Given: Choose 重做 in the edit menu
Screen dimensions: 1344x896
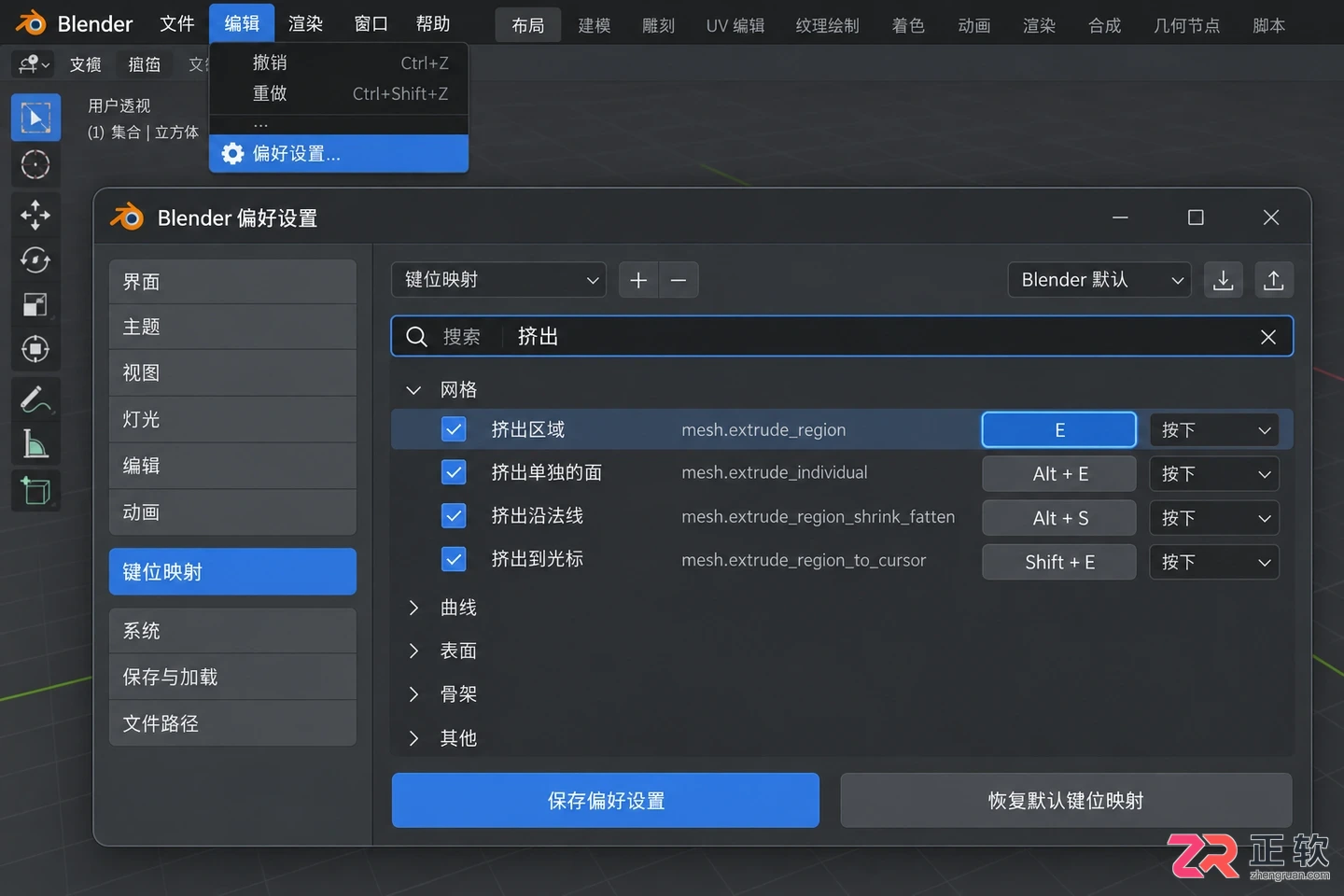Looking at the screenshot, I should point(339,93).
